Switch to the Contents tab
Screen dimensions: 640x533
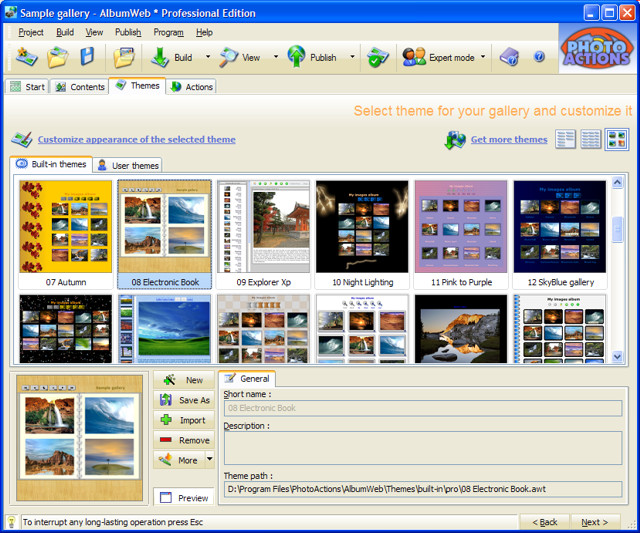tap(80, 87)
